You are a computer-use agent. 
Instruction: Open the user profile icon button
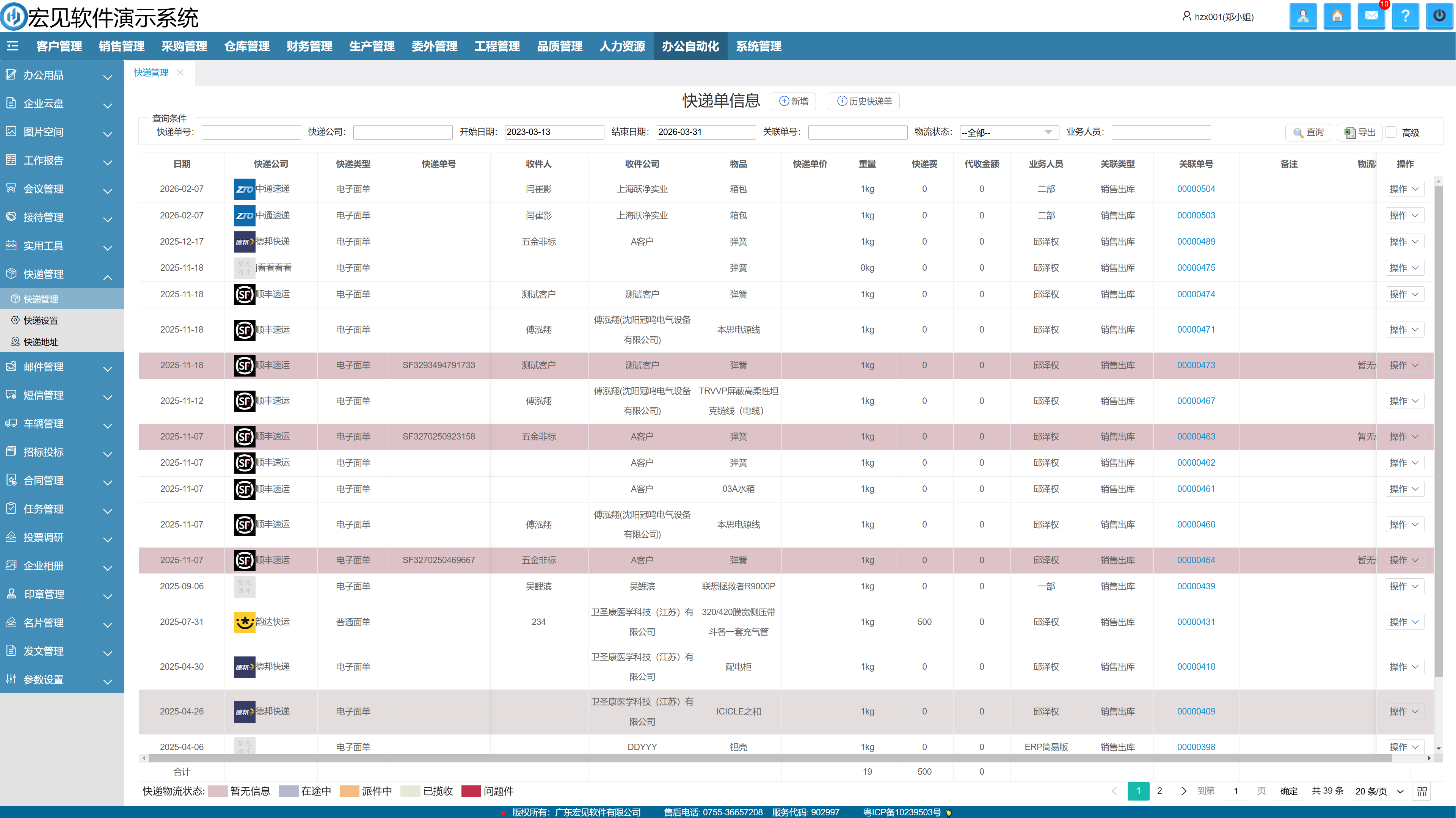coord(1303,16)
